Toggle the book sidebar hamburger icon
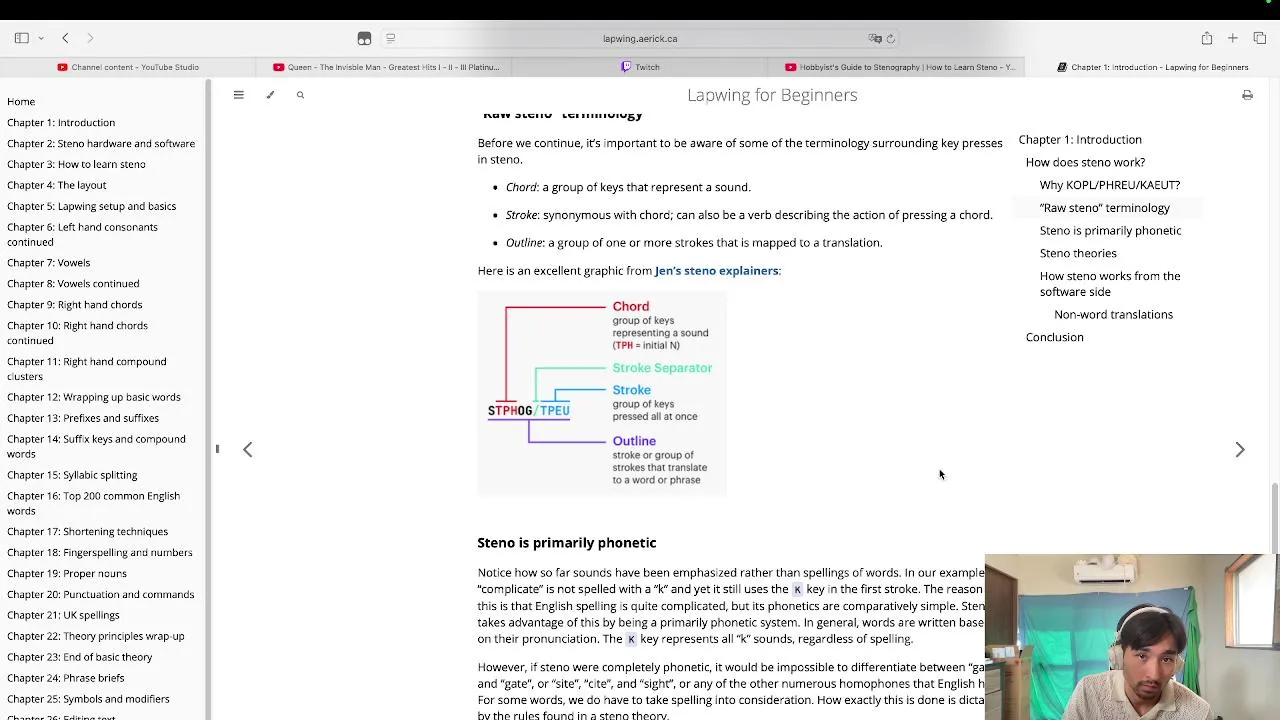The image size is (1280, 720). pos(238,95)
